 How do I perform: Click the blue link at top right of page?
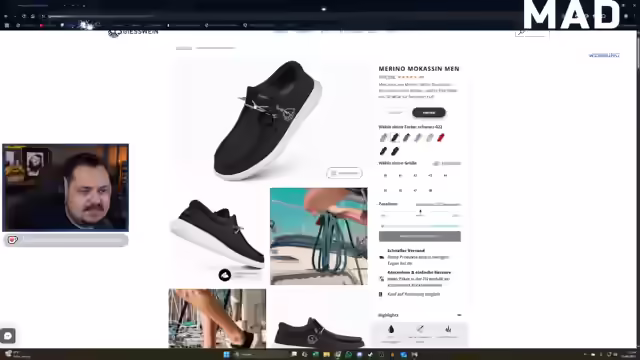[x=604, y=55]
